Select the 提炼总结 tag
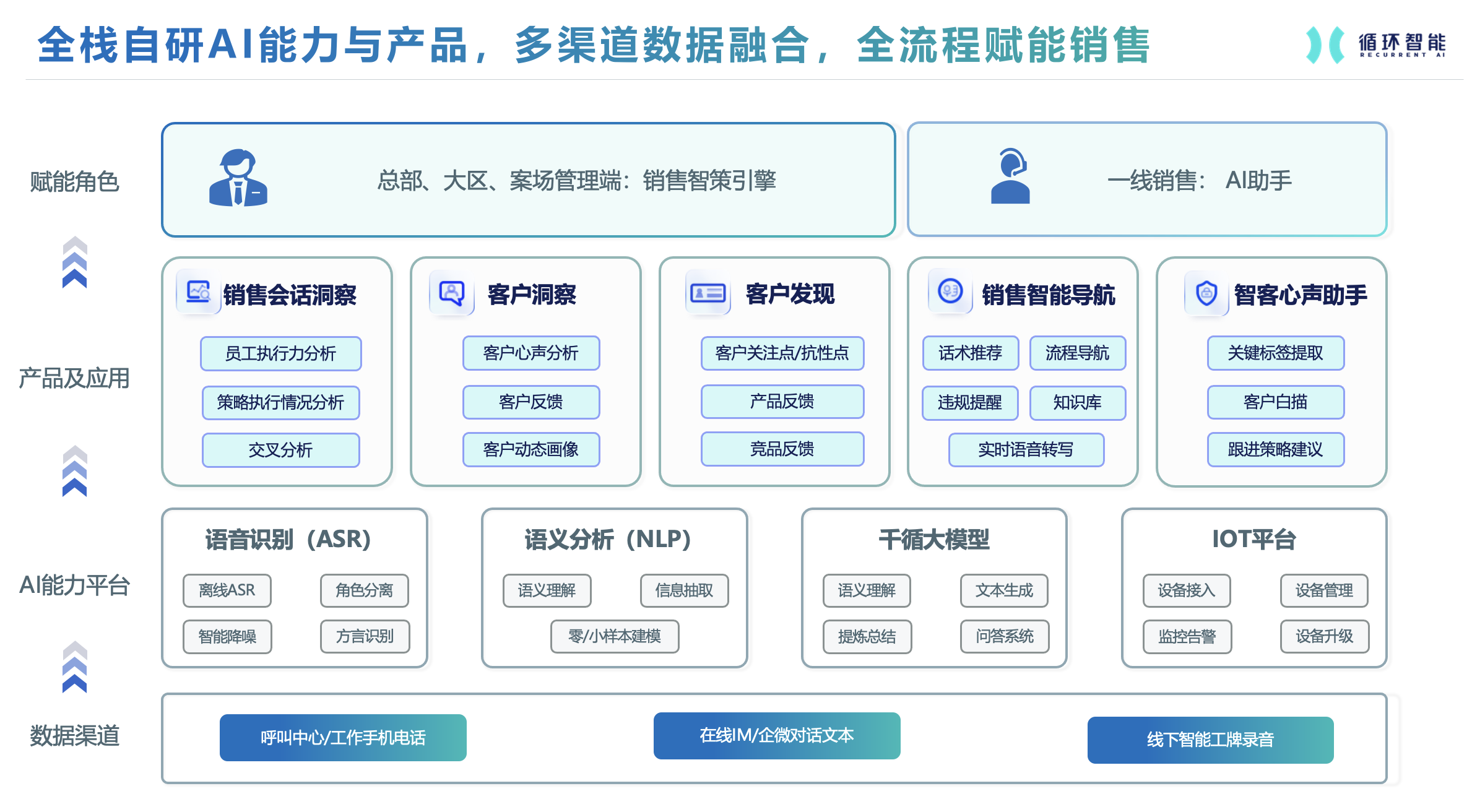 point(867,636)
